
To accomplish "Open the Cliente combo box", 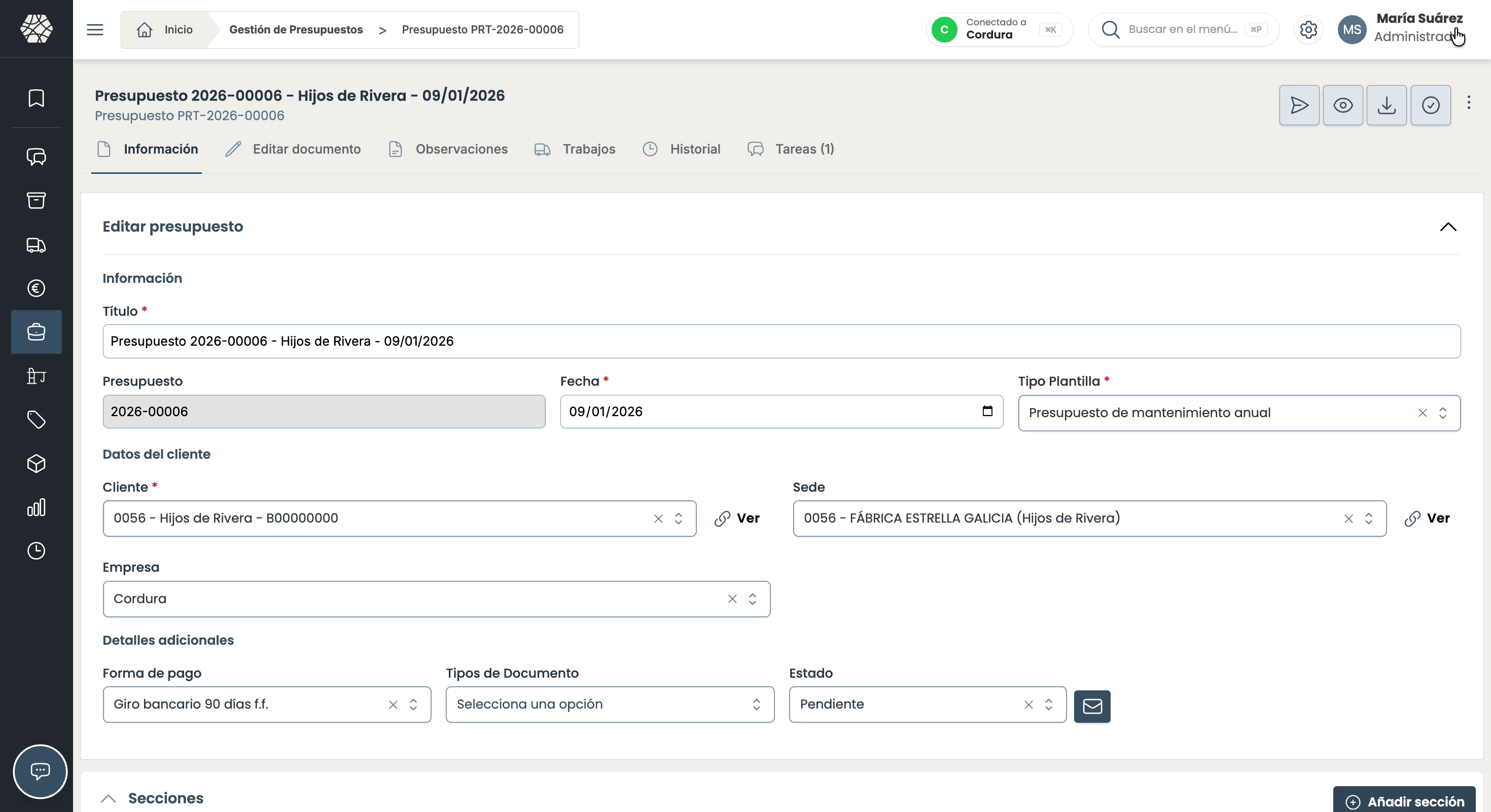I will 400,518.
